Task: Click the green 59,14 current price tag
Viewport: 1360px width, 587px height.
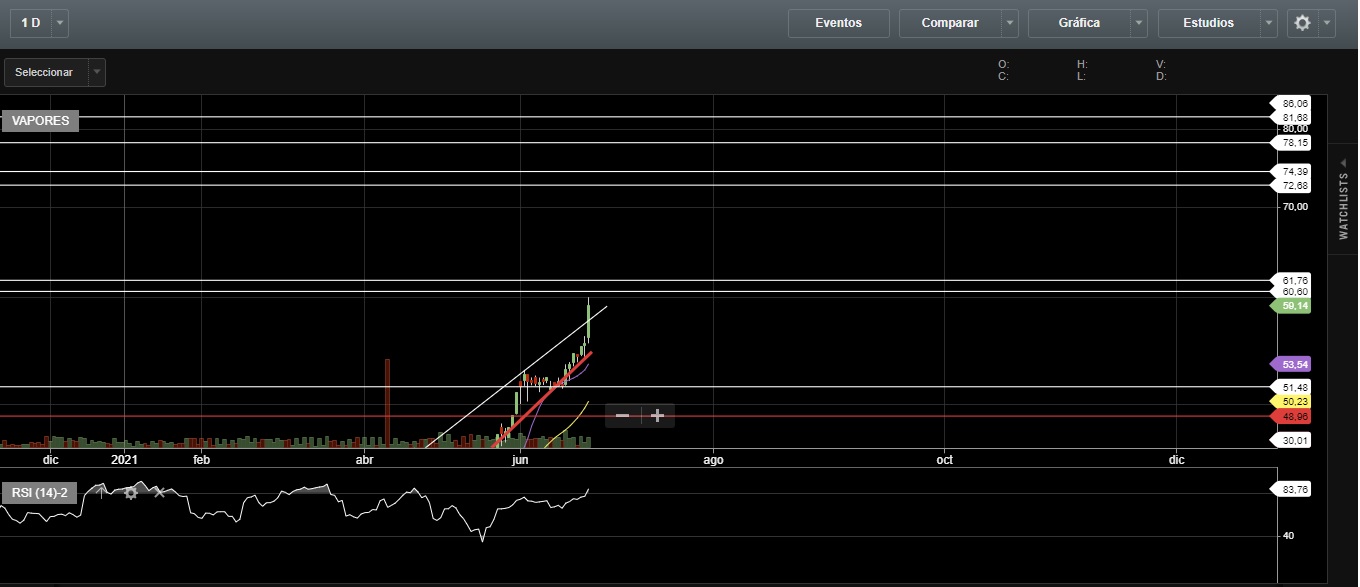Action: click(1294, 306)
